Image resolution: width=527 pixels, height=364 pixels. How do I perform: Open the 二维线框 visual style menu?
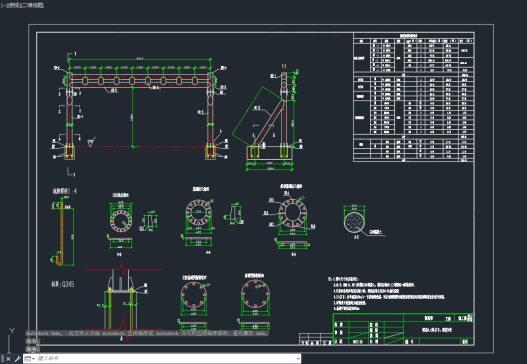pyautogui.click(x=32, y=5)
